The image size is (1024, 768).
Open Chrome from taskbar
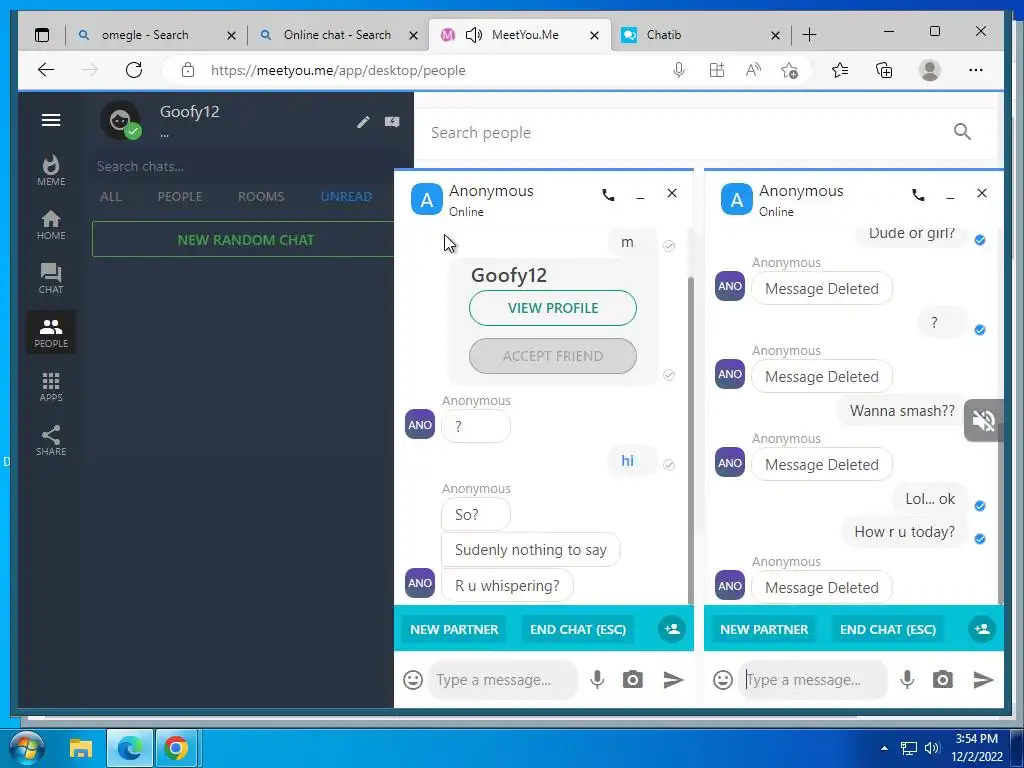(176, 748)
